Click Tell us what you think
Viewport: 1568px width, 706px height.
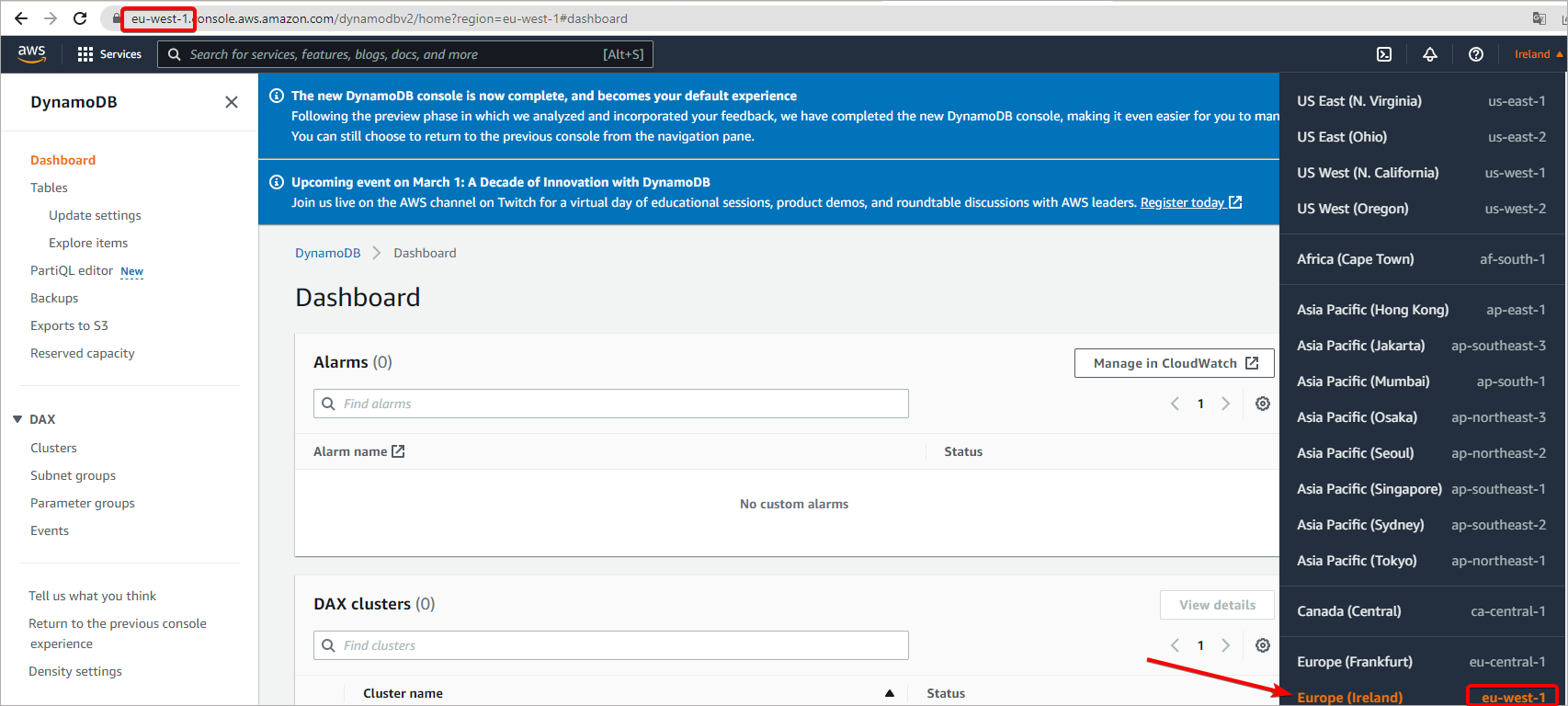[92, 596]
